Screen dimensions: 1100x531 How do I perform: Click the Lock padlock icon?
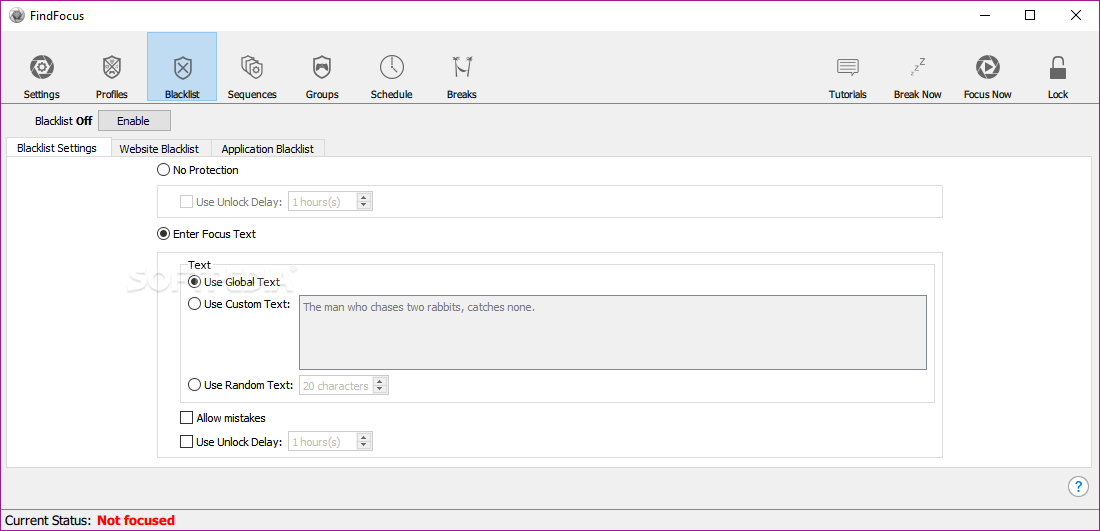1058,67
